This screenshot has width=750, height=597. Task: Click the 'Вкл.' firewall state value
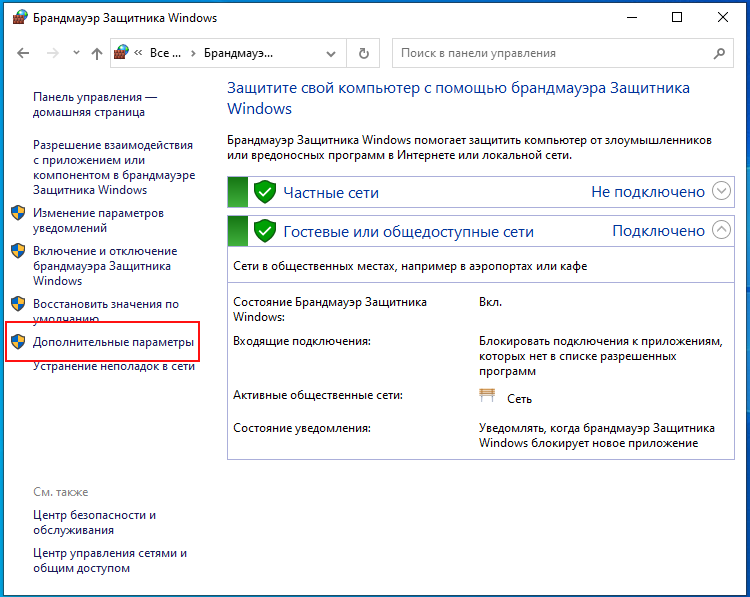coord(490,302)
